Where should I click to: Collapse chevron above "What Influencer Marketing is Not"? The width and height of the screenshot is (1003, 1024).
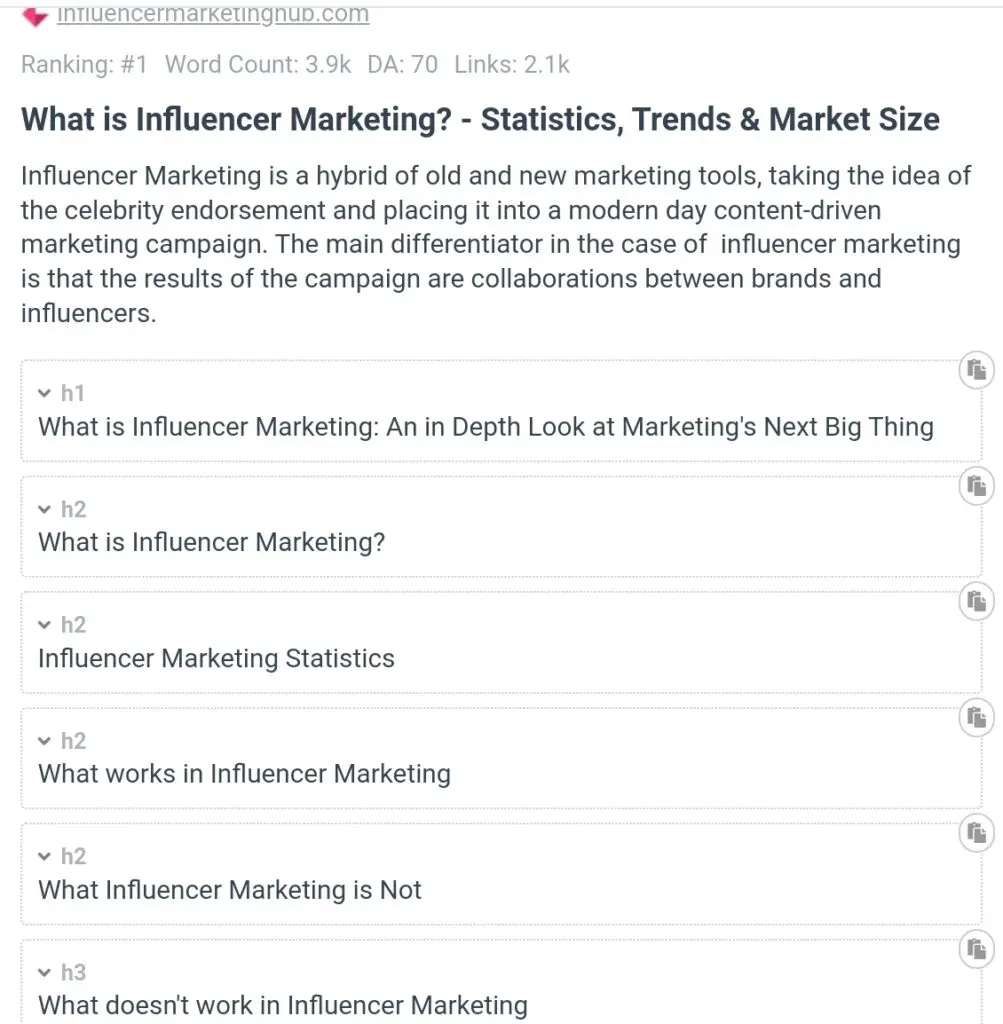coord(44,856)
